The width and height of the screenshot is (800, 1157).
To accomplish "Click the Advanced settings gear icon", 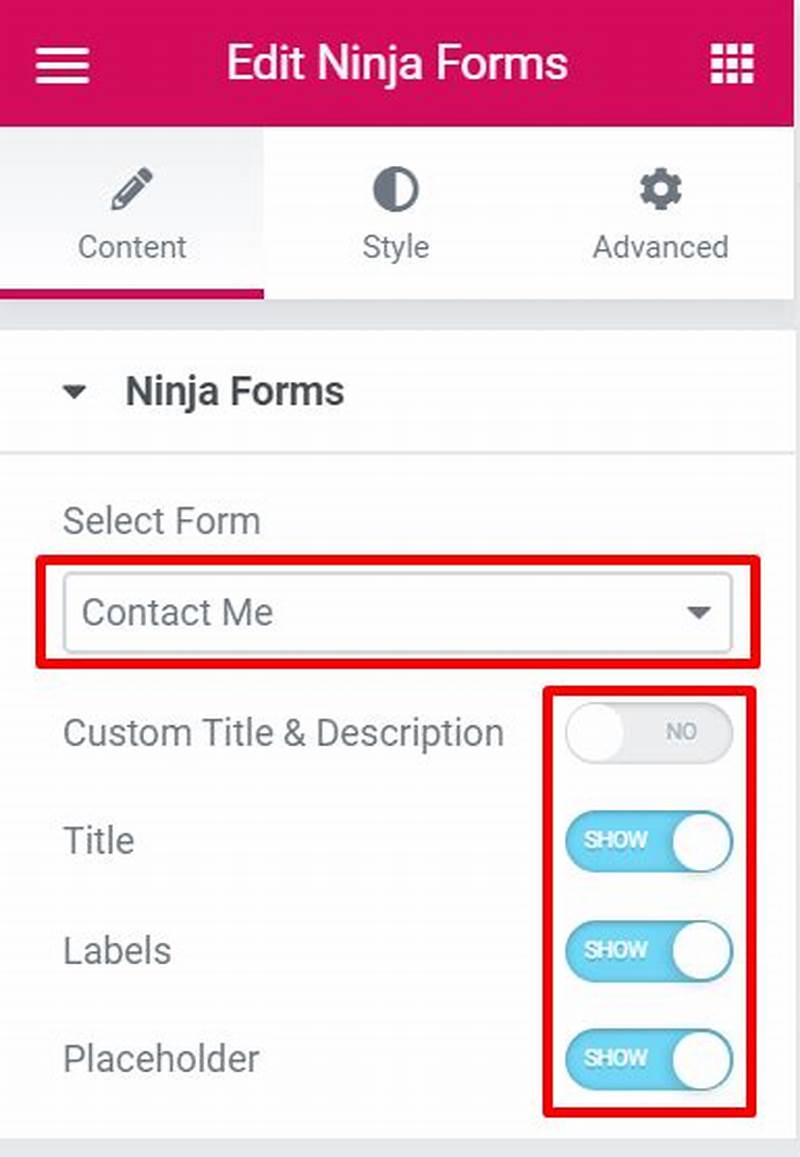I will tap(659, 188).
